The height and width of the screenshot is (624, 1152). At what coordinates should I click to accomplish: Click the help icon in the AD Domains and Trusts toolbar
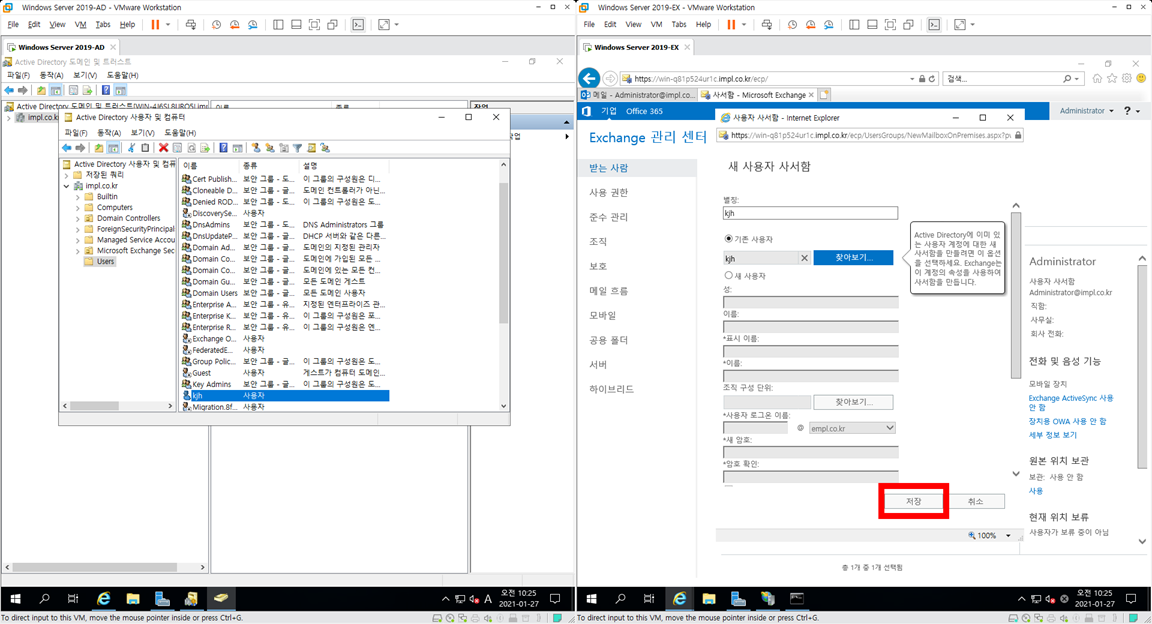click(106, 90)
